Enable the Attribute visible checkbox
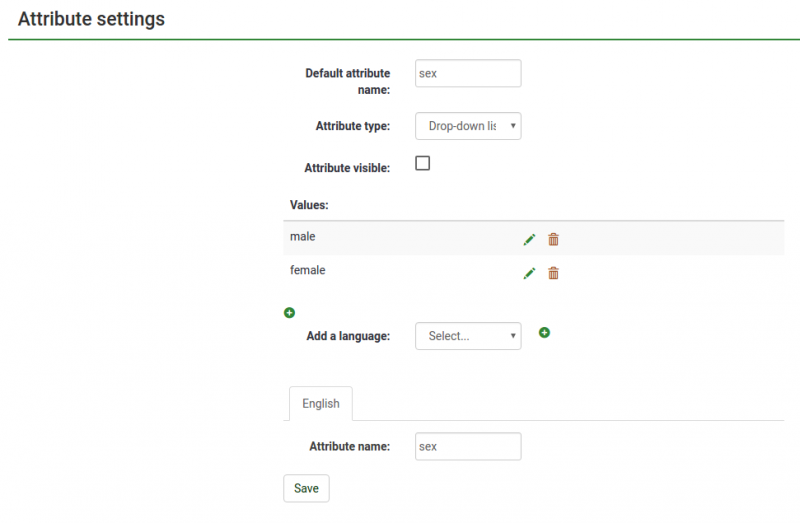 point(422,164)
